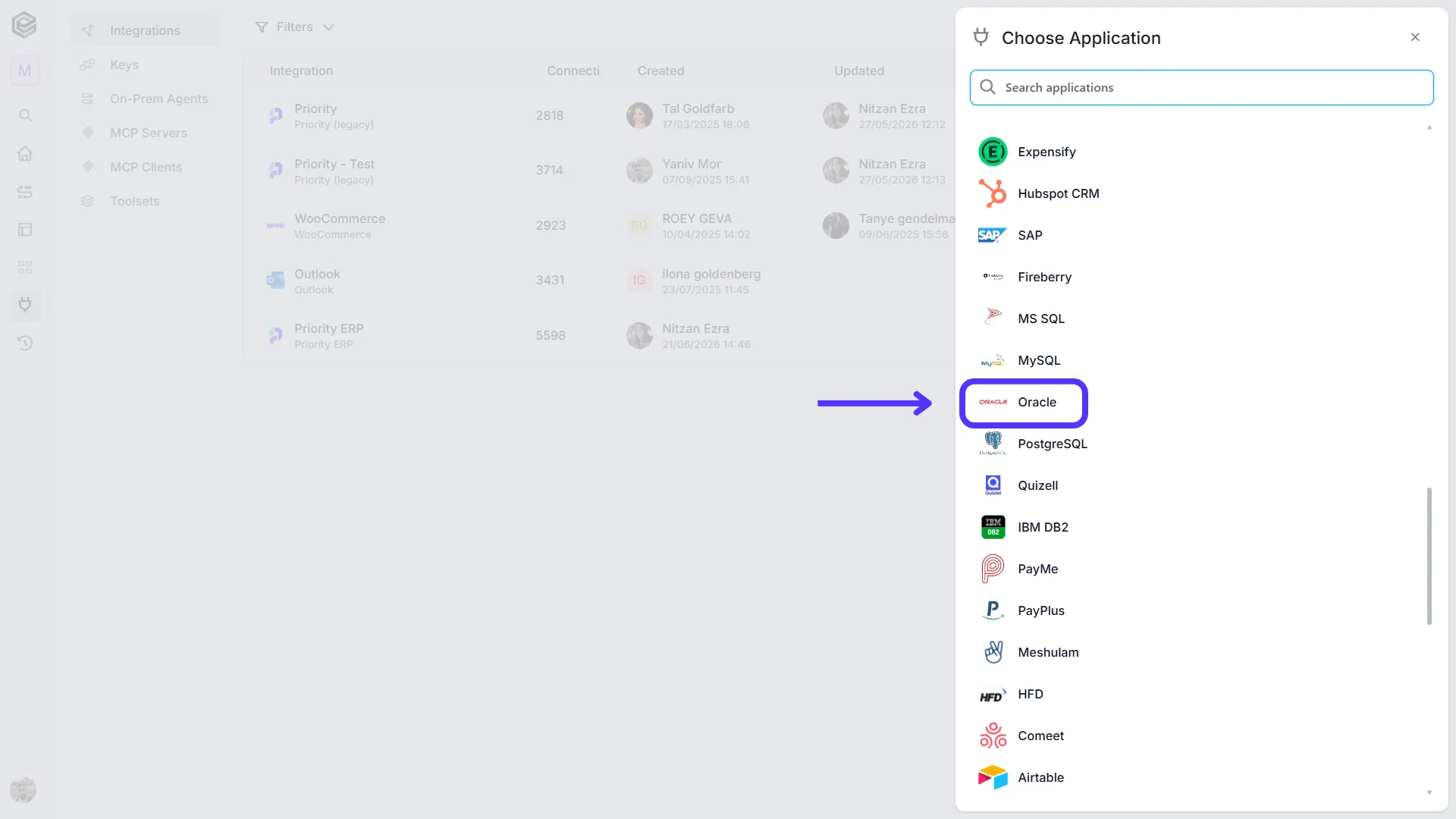Screen dimensions: 1456x819
Task: Click the workspace M badge in left rail
Action: (25, 71)
